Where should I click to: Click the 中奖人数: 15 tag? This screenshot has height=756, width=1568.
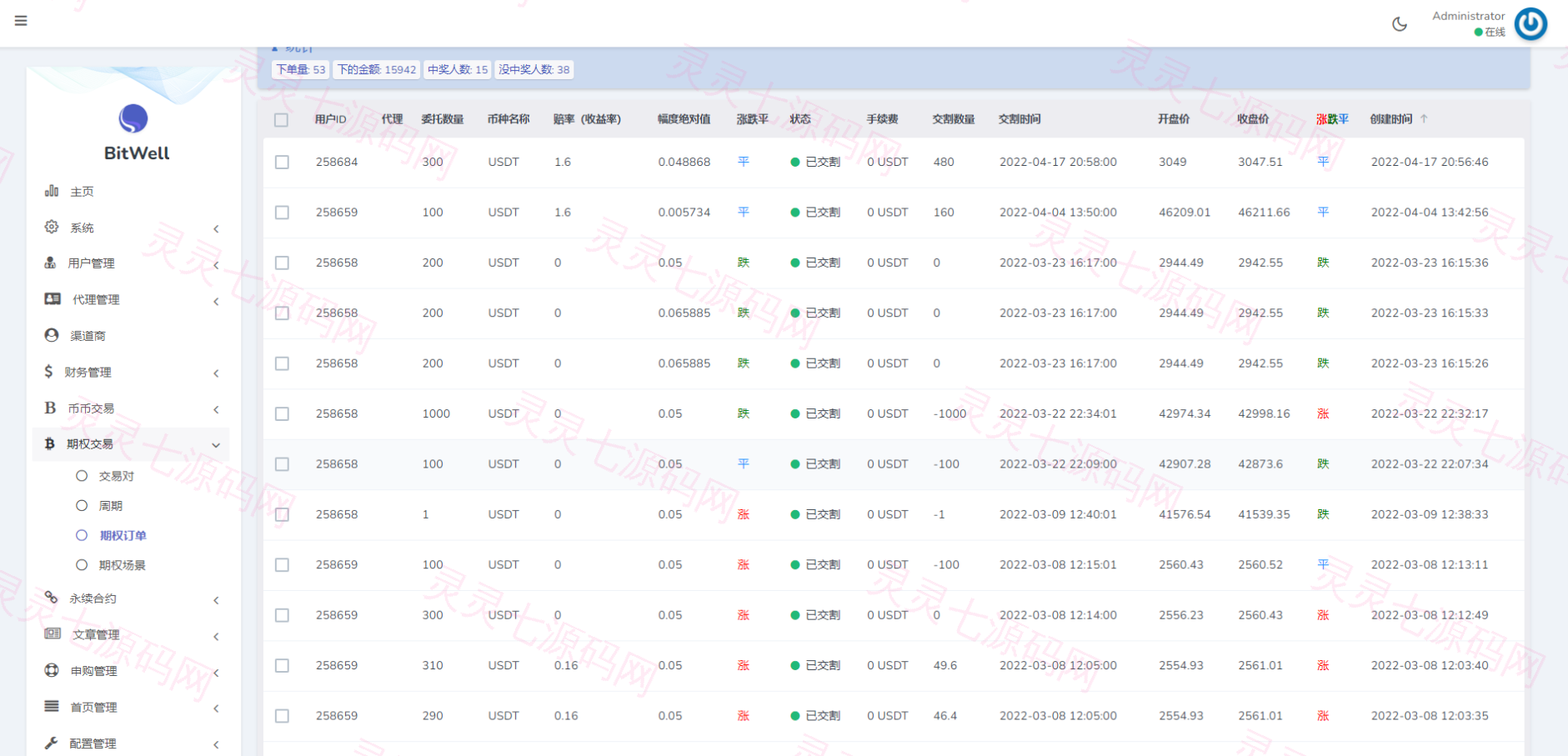458,69
